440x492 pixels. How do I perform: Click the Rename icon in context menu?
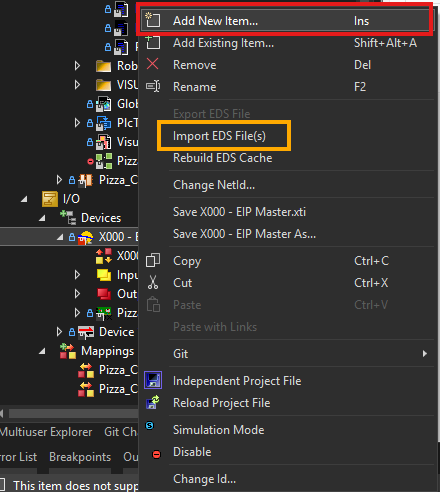click(153, 86)
